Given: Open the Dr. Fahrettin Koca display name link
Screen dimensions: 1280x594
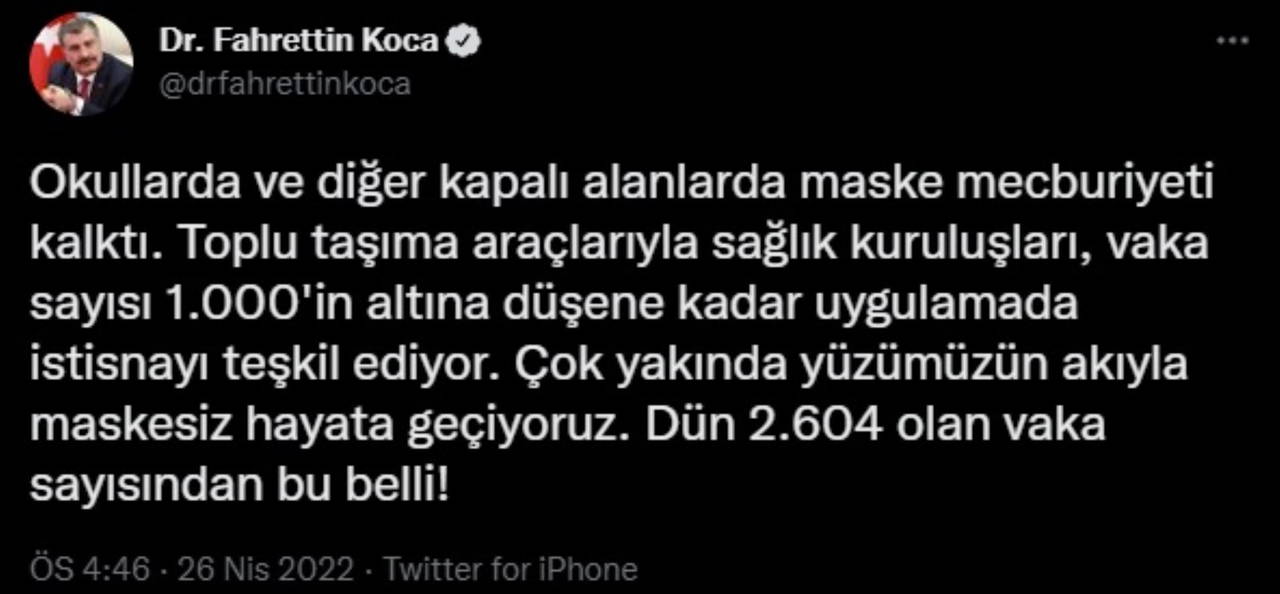Looking at the screenshot, I should click(x=298, y=41).
